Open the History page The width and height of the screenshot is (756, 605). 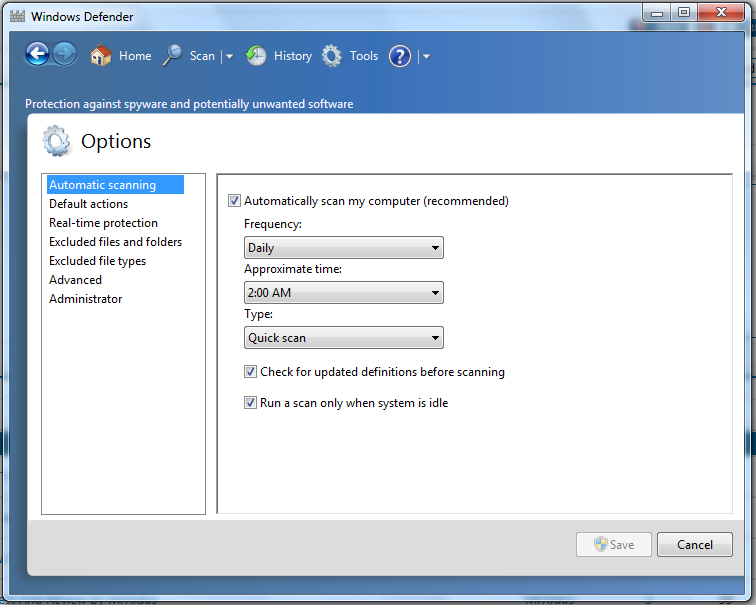(x=293, y=56)
